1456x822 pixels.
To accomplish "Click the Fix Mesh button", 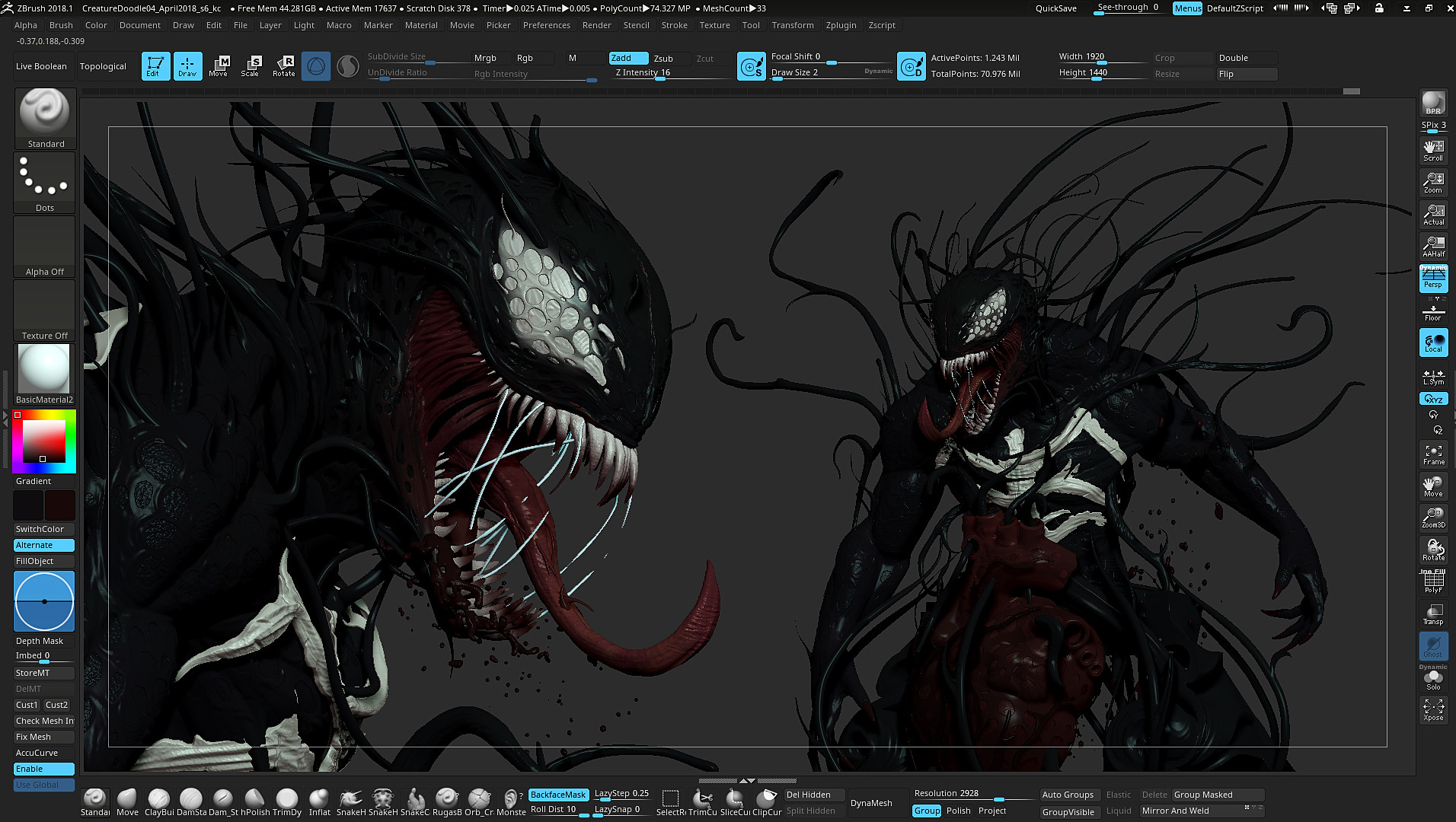I will coord(44,737).
